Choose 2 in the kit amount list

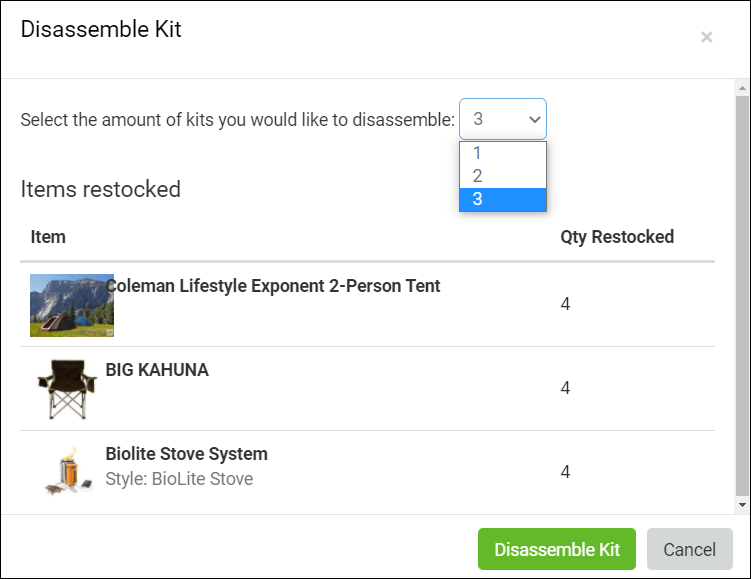(503, 176)
